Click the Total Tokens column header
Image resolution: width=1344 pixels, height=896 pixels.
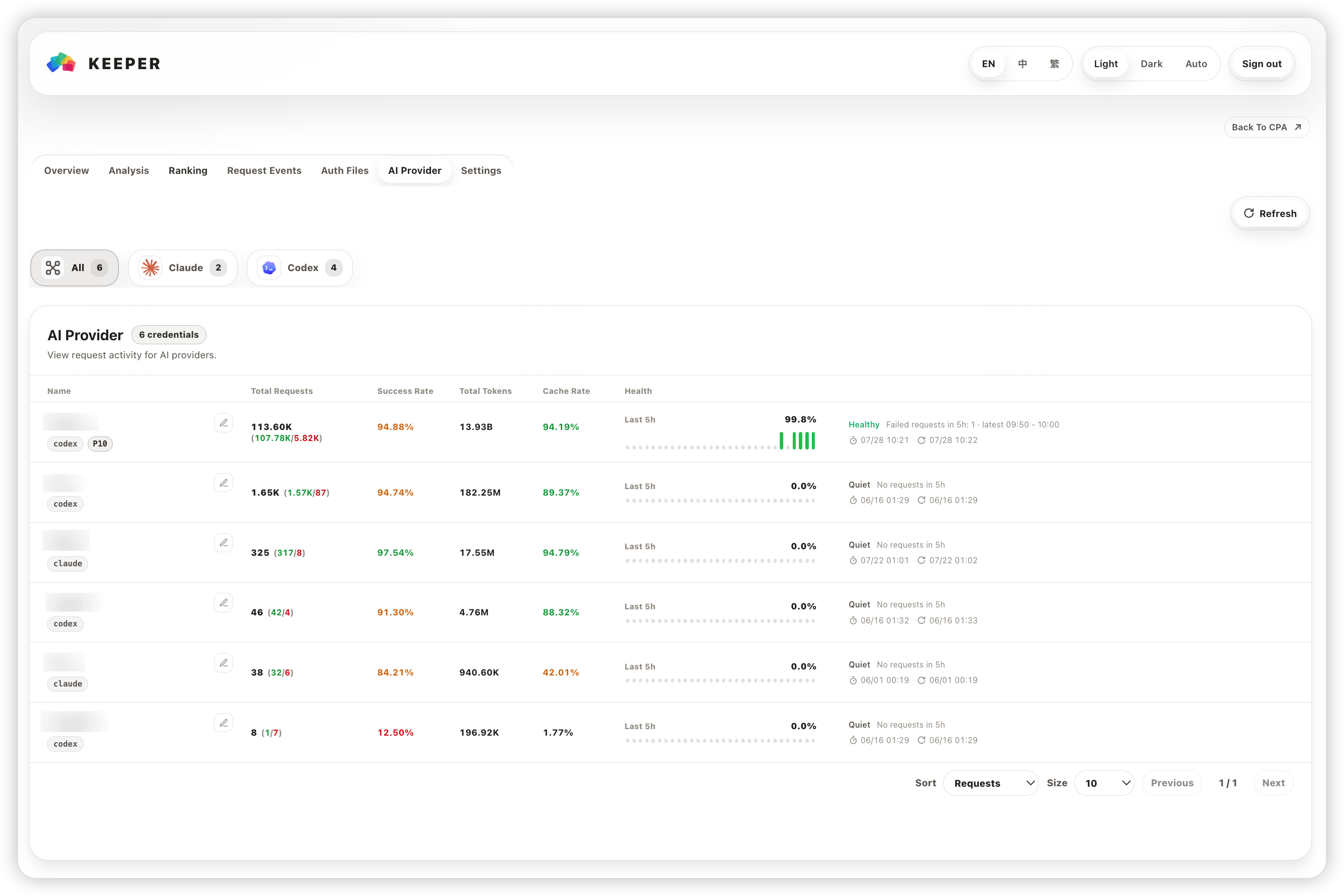point(485,391)
